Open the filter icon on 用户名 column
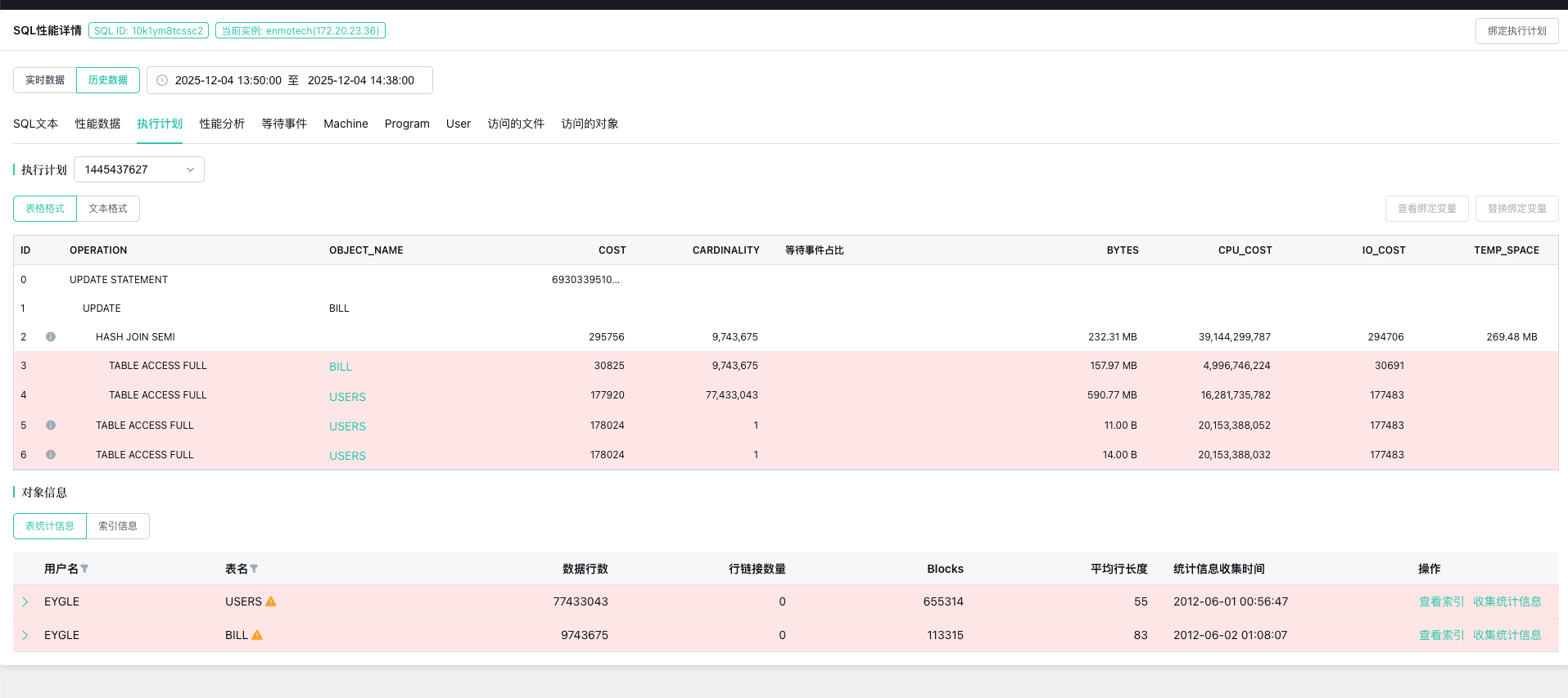The width and height of the screenshot is (1568, 698). [84, 569]
